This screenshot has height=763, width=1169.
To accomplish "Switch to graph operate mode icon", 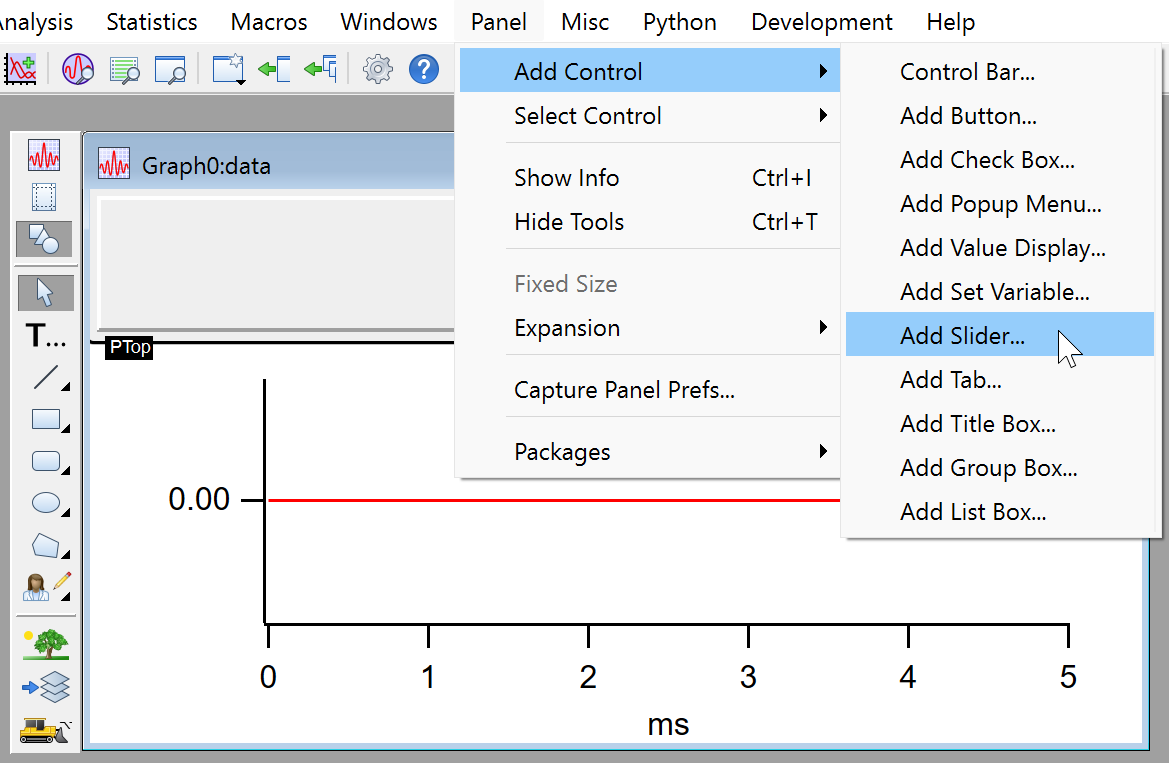I will click(45, 155).
